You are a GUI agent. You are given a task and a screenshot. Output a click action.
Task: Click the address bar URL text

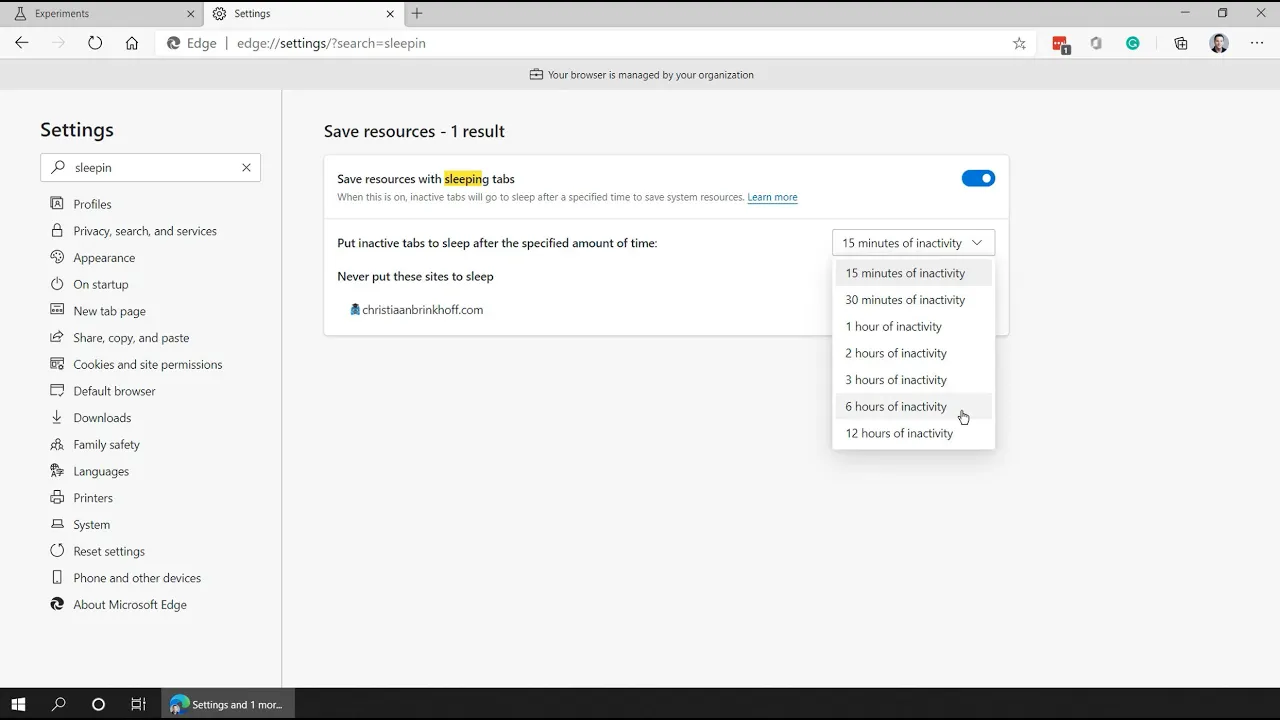(331, 43)
